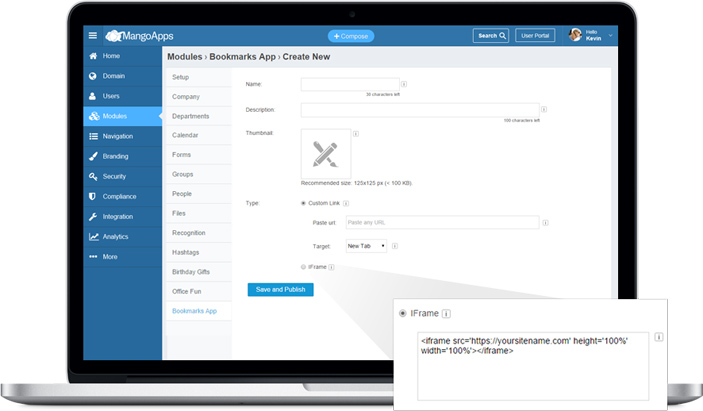Viewport: 703px width, 411px height.
Task: Click the magnifier icon in Search button
Action: click(x=503, y=35)
